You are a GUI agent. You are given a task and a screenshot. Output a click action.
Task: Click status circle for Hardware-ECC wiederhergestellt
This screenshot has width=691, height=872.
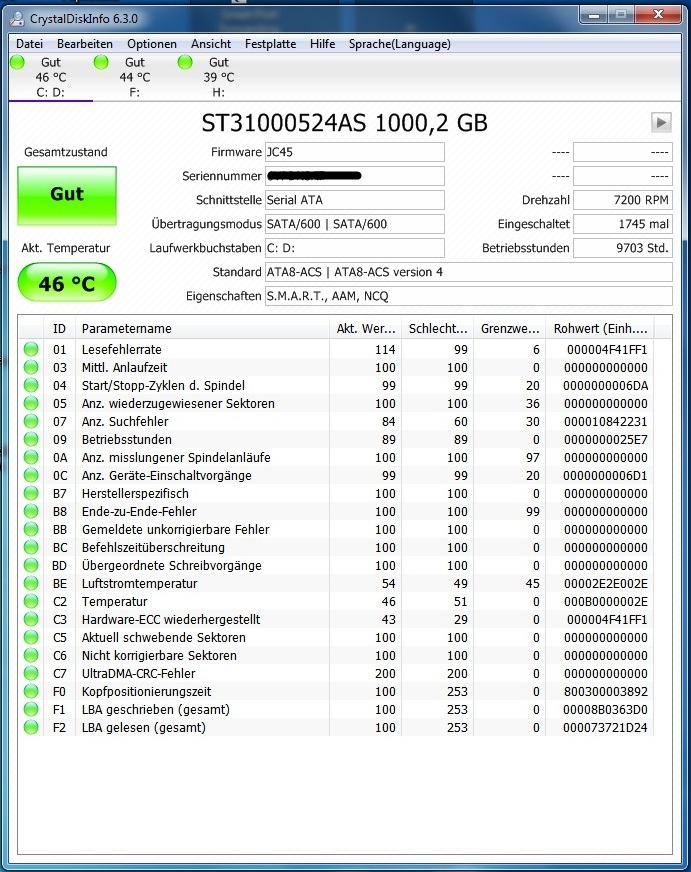click(x=31, y=620)
